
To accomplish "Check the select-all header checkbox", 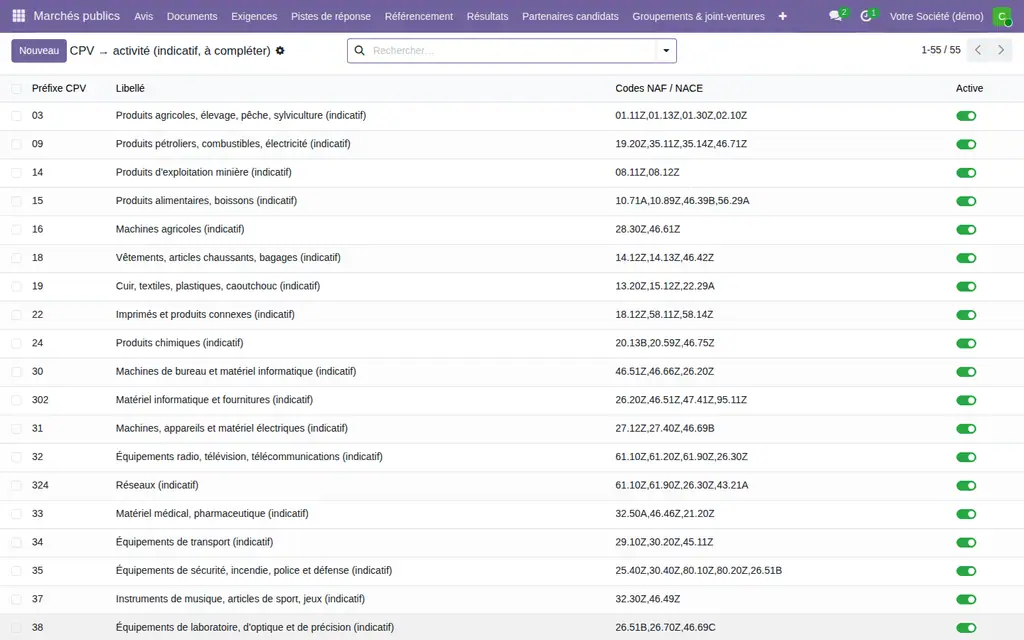I will [16, 89].
